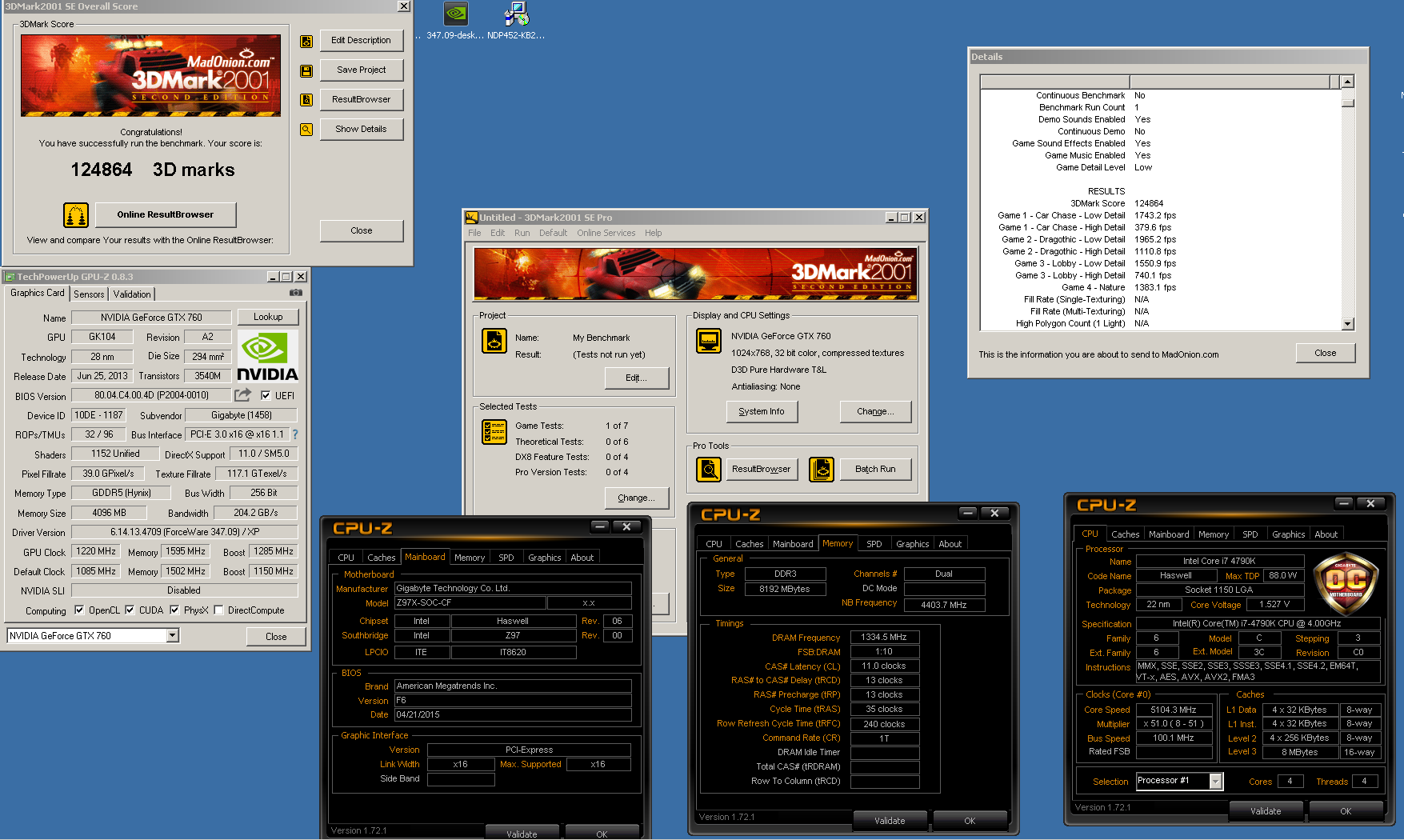Click the Save Project disk icon

tap(306, 71)
